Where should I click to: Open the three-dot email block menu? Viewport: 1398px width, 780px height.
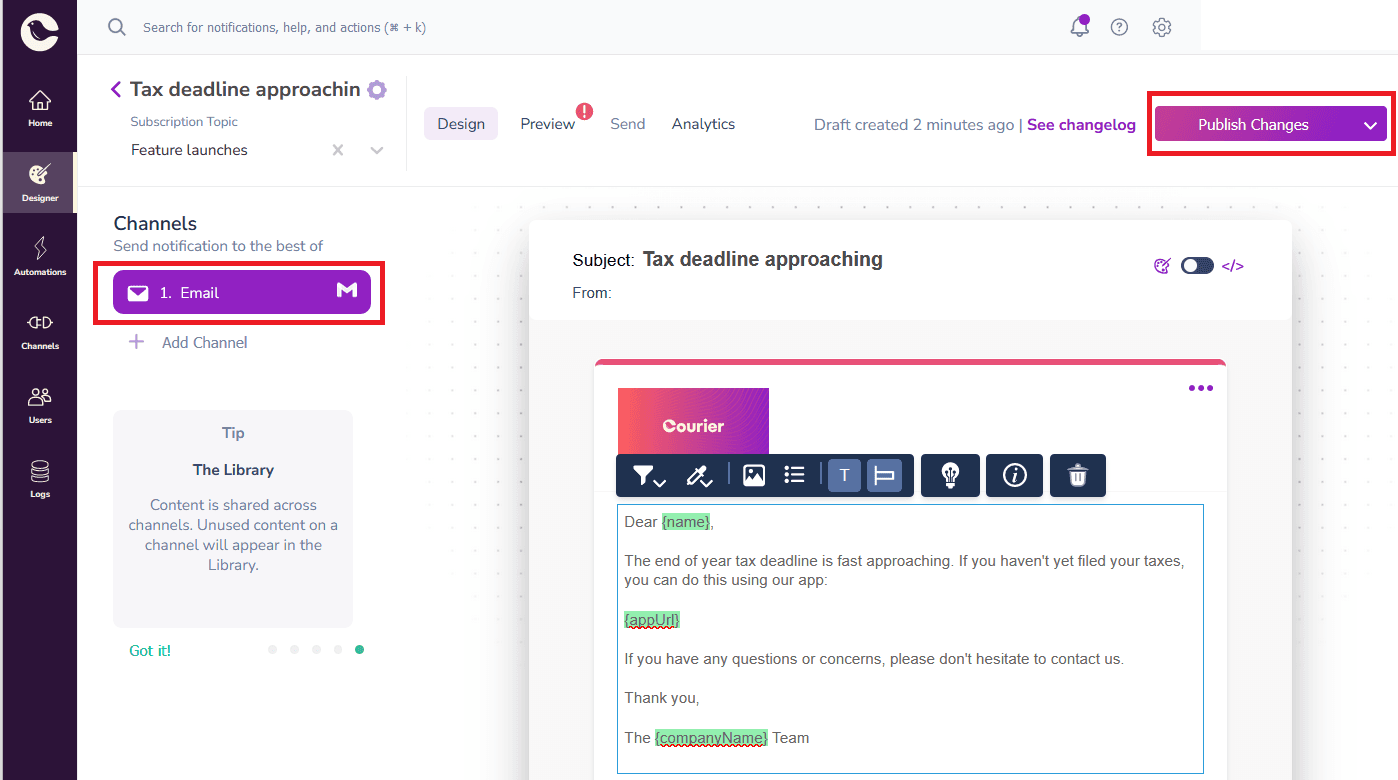[1200, 388]
